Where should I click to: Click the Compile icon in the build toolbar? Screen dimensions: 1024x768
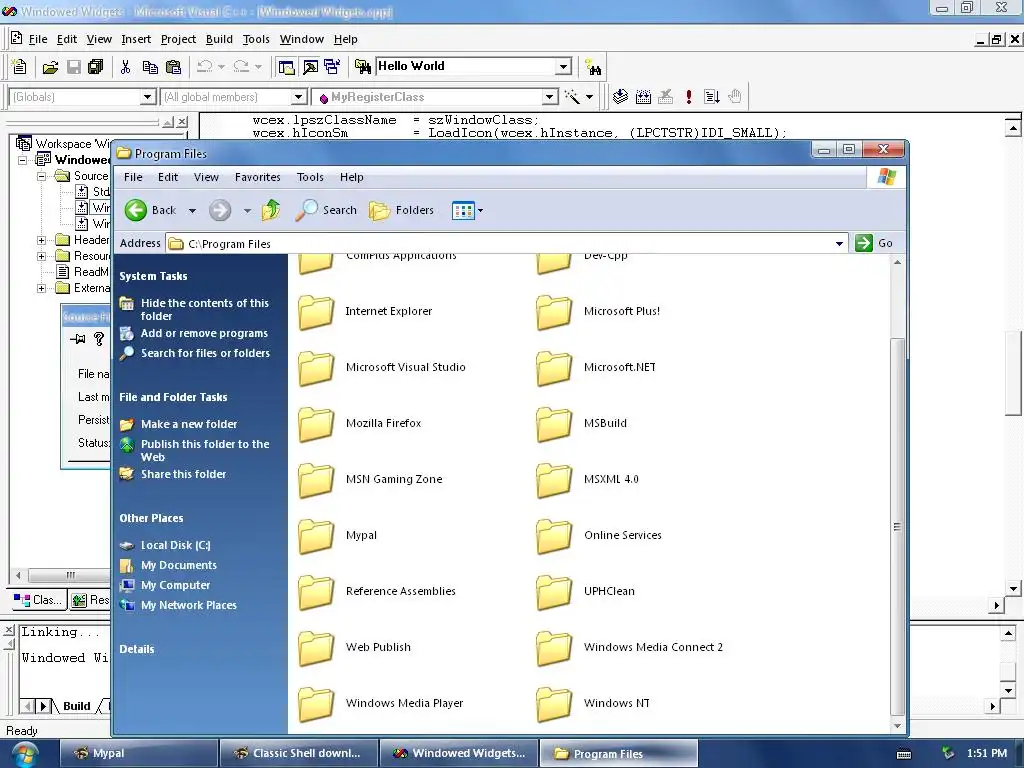point(620,97)
